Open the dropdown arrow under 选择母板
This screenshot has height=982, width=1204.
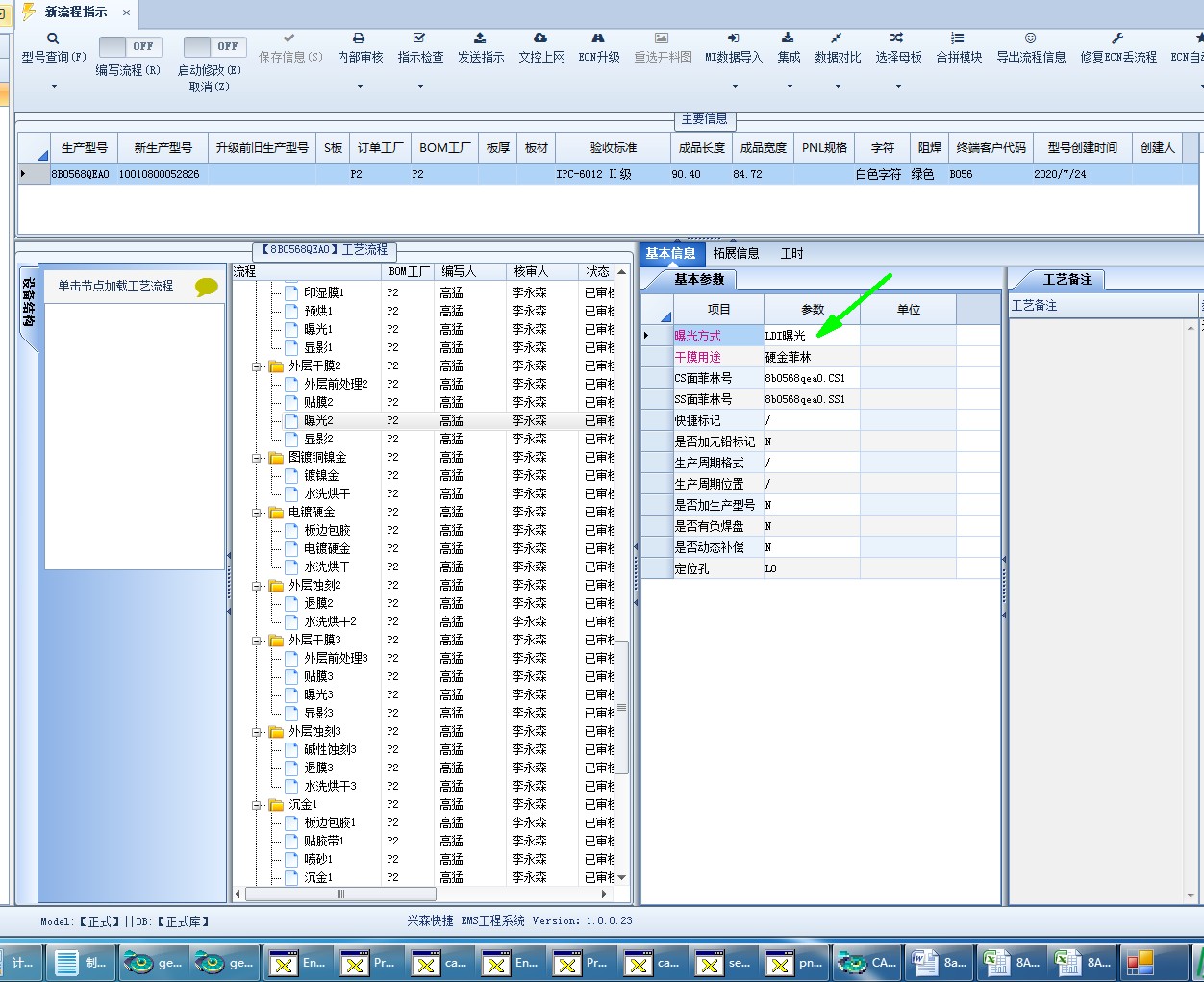pos(898,87)
